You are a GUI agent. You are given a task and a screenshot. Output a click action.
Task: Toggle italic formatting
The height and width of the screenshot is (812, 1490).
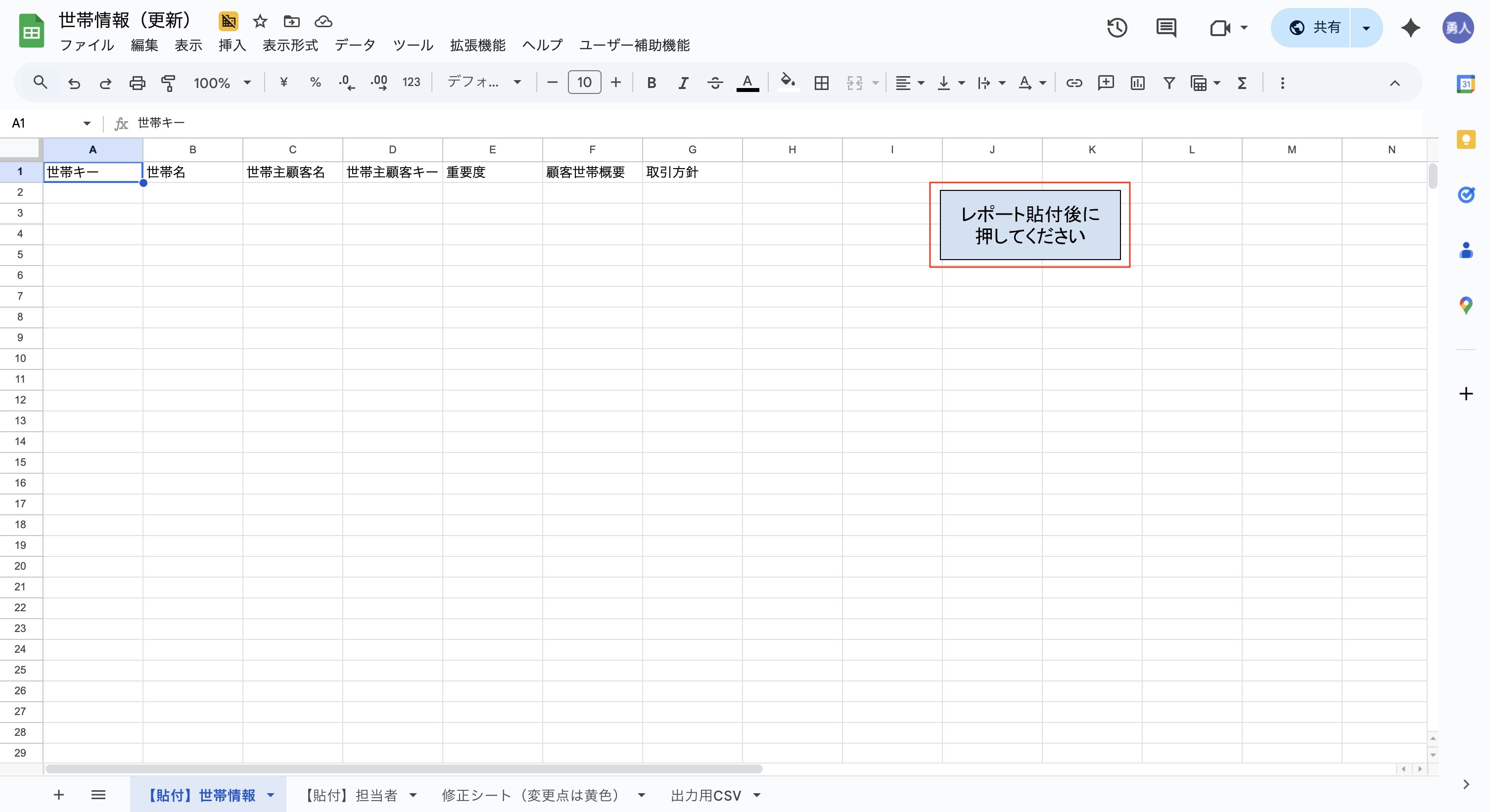(x=683, y=83)
